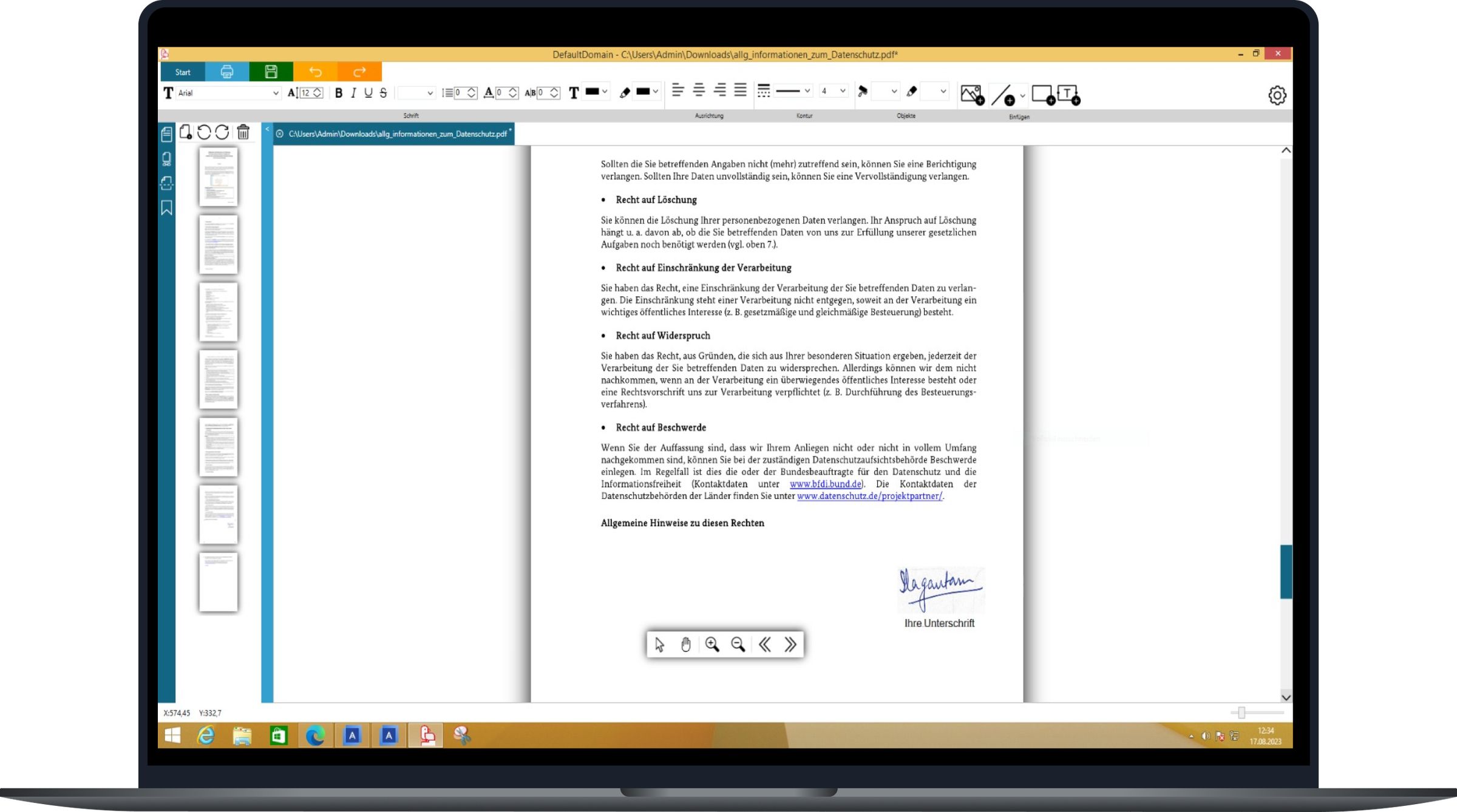Zoom in with the magnifier plus
1457x812 pixels.
pos(712,644)
